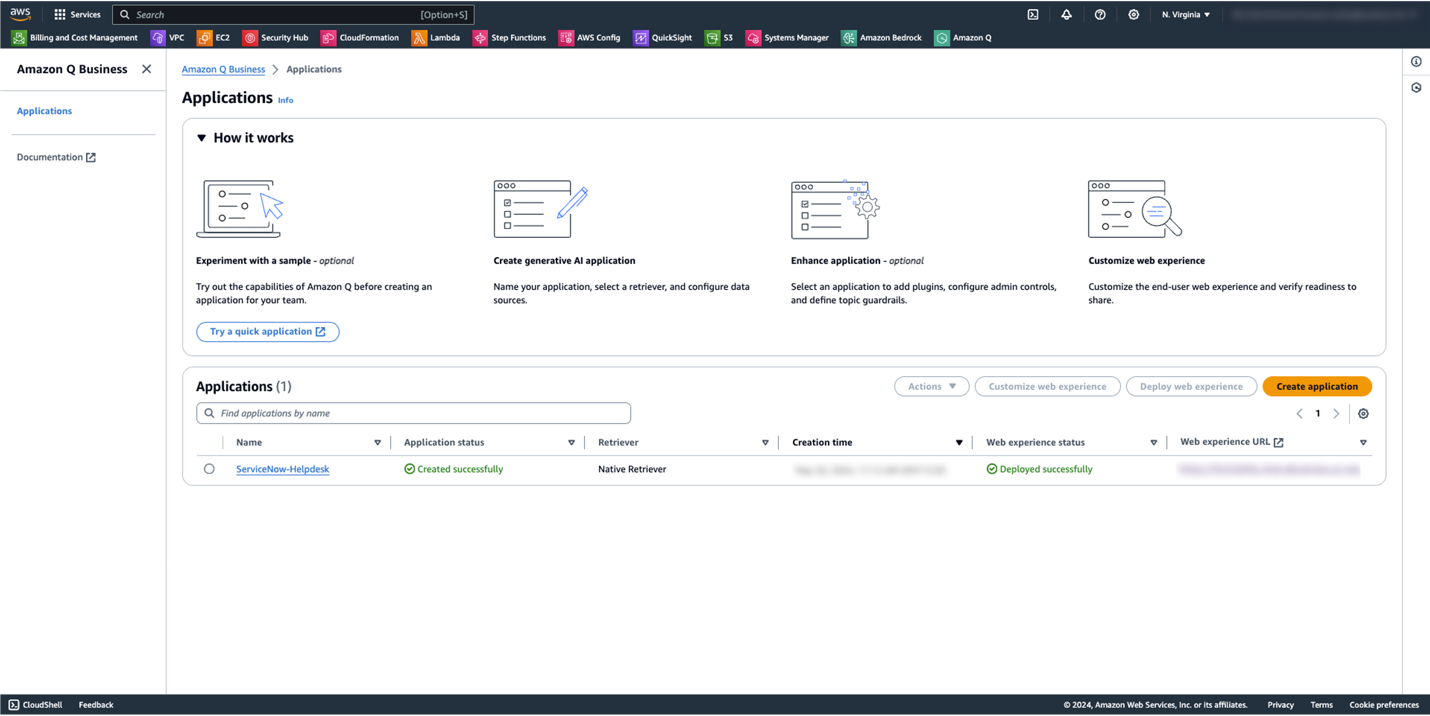Viewport: 1430px width, 716px height.
Task: Go to next page of applications
Action: (1336, 413)
